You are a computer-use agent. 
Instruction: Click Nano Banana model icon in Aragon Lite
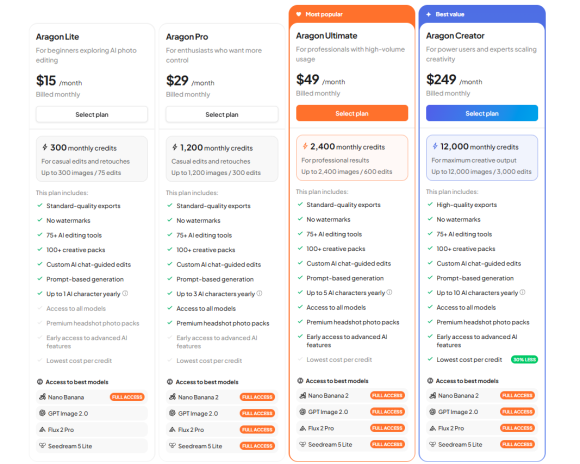[43, 397]
